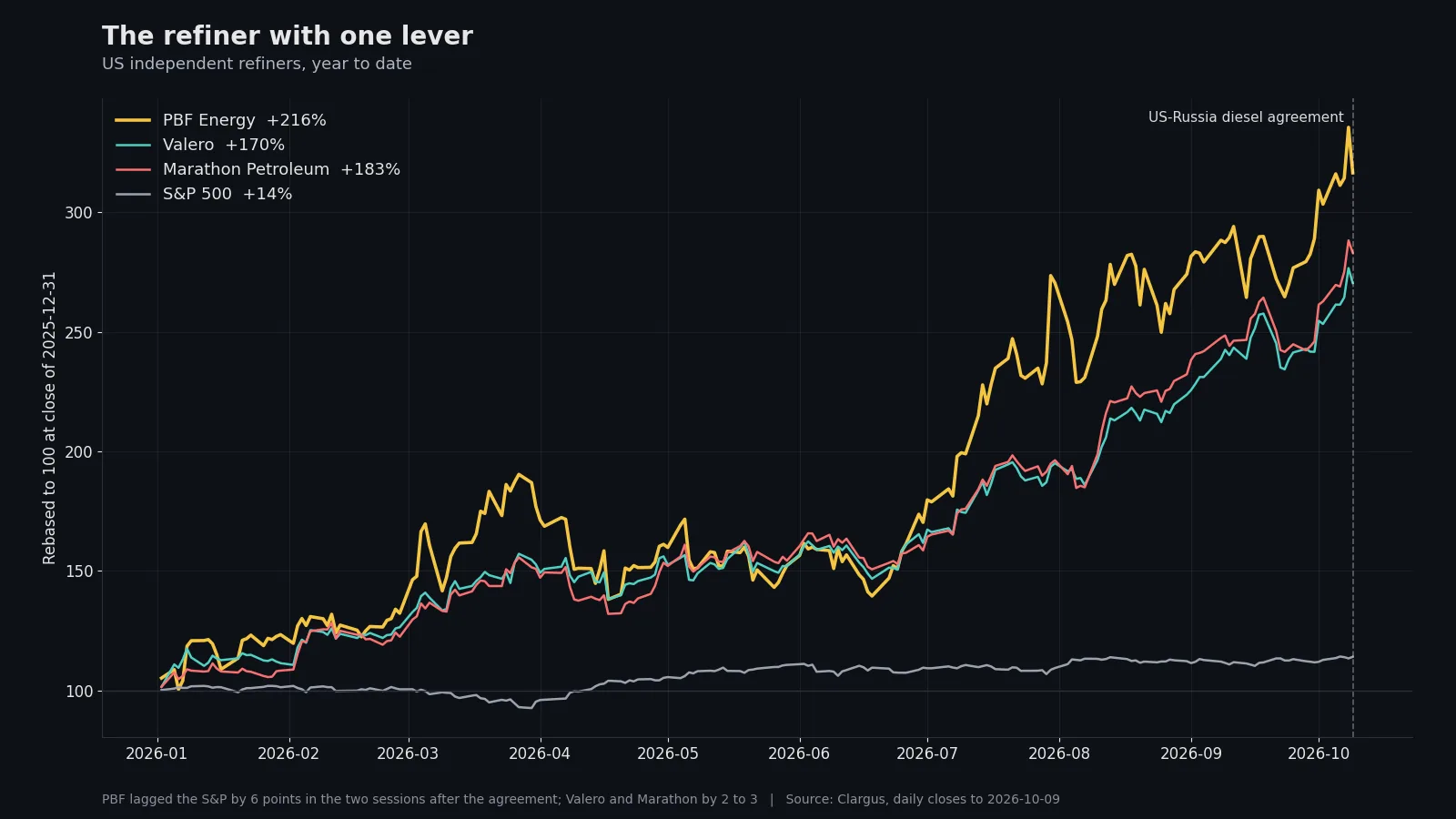
Task: Click the PBF Energy peak at the October high
Action: tap(1349, 128)
